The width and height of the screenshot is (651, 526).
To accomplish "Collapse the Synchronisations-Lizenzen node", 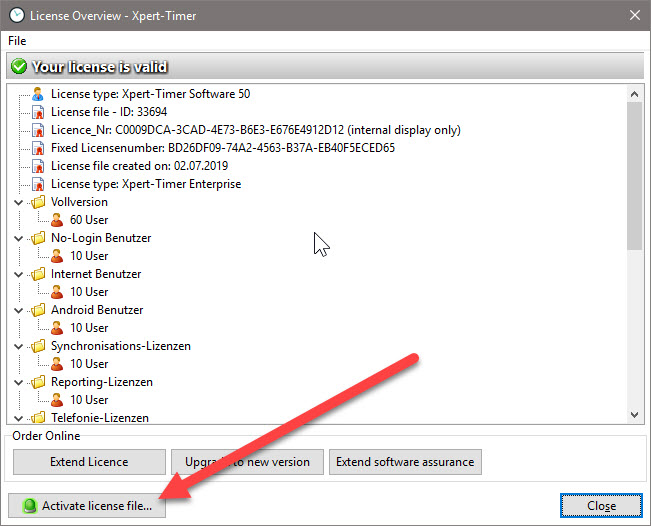I will click(x=19, y=346).
